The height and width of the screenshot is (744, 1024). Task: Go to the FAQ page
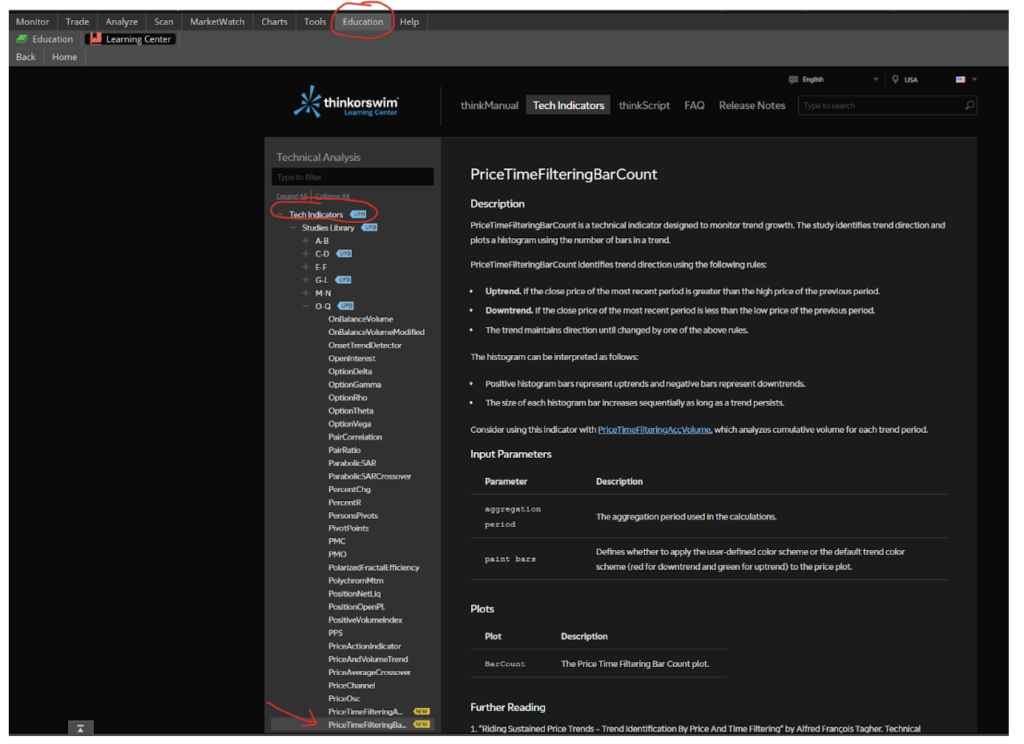(x=694, y=105)
